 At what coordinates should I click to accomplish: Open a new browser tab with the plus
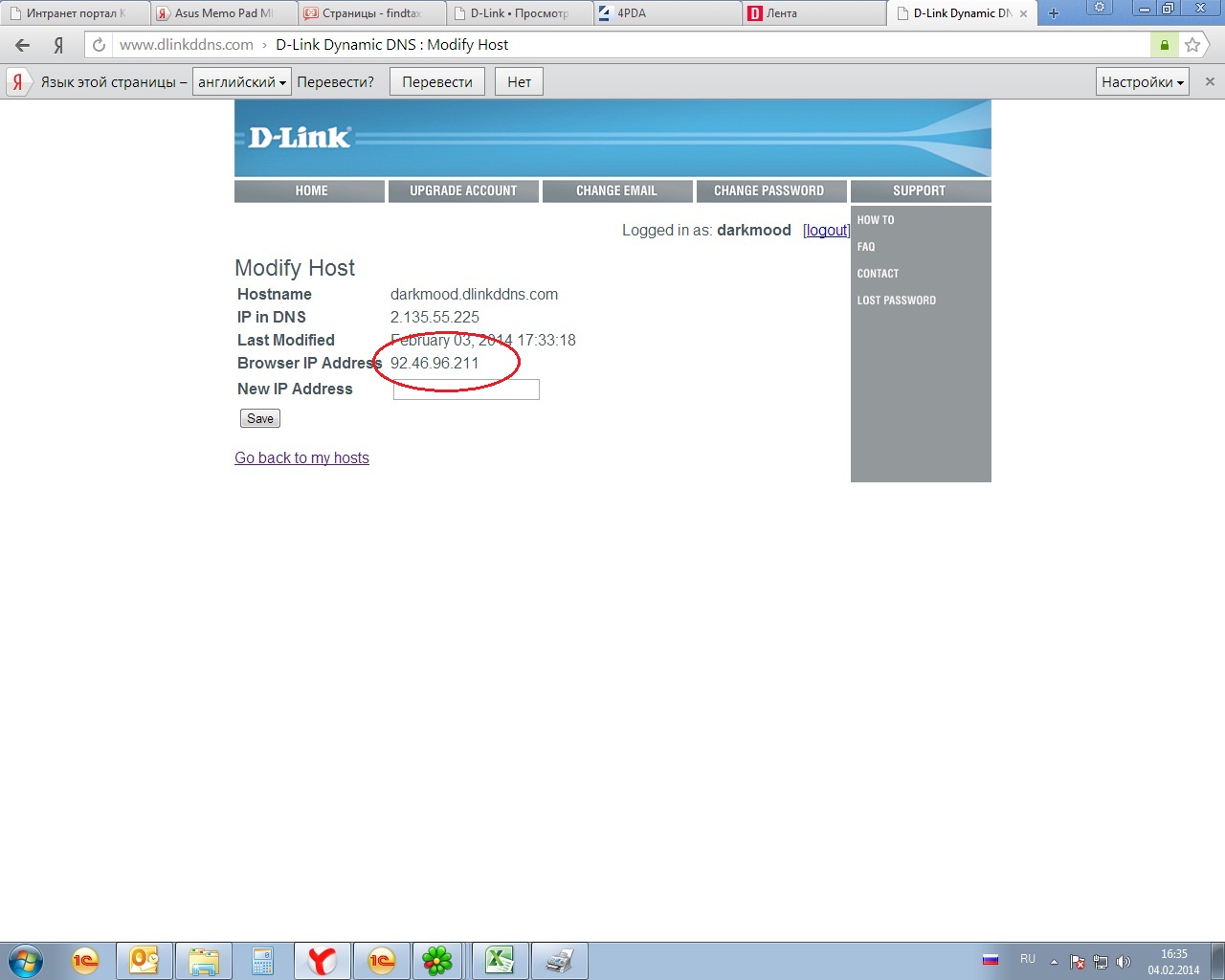pyautogui.click(x=1054, y=13)
